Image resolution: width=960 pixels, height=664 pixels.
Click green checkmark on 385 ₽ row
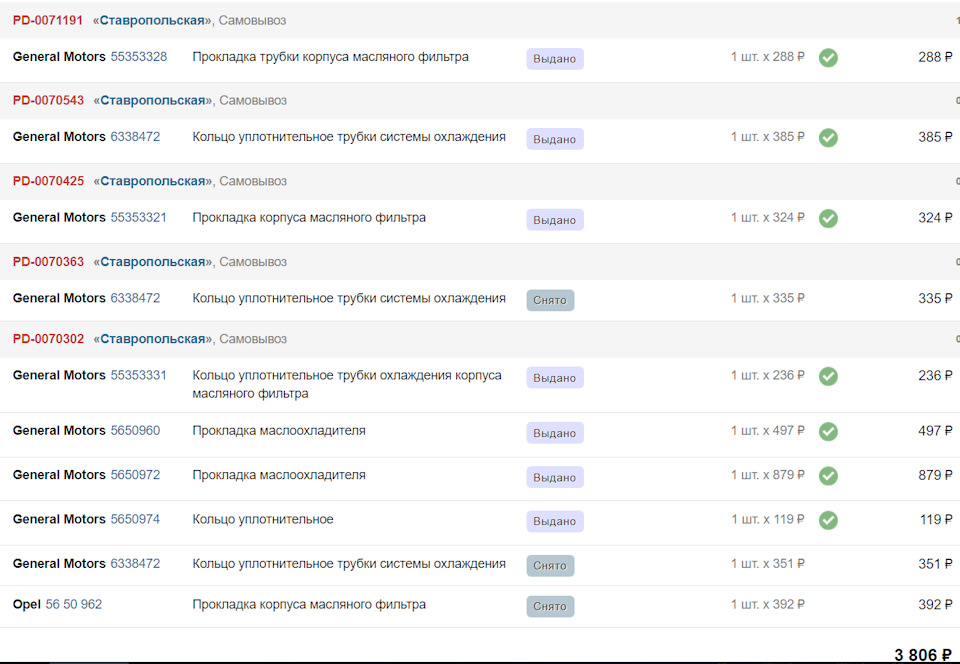coord(828,137)
